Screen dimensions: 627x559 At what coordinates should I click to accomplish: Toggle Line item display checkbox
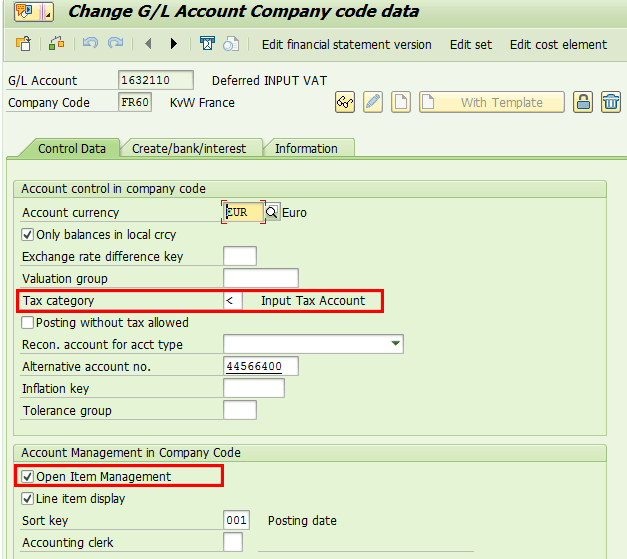pos(28,499)
